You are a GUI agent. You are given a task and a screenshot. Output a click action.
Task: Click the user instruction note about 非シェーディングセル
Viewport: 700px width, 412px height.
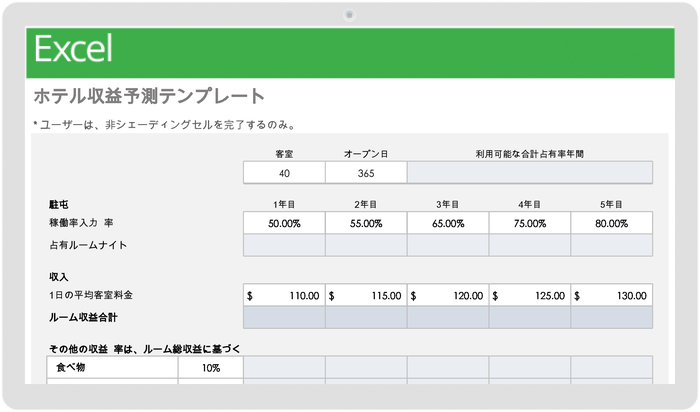pyautogui.click(x=165, y=125)
